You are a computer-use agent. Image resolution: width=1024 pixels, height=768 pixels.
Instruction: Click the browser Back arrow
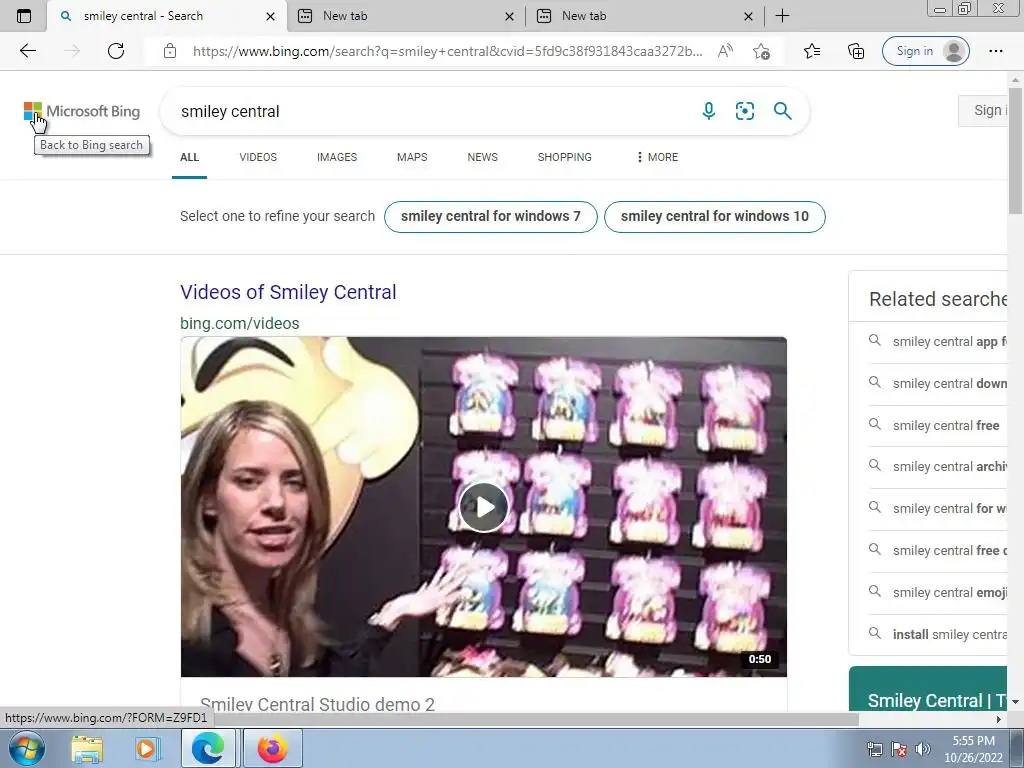tap(28, 51)
